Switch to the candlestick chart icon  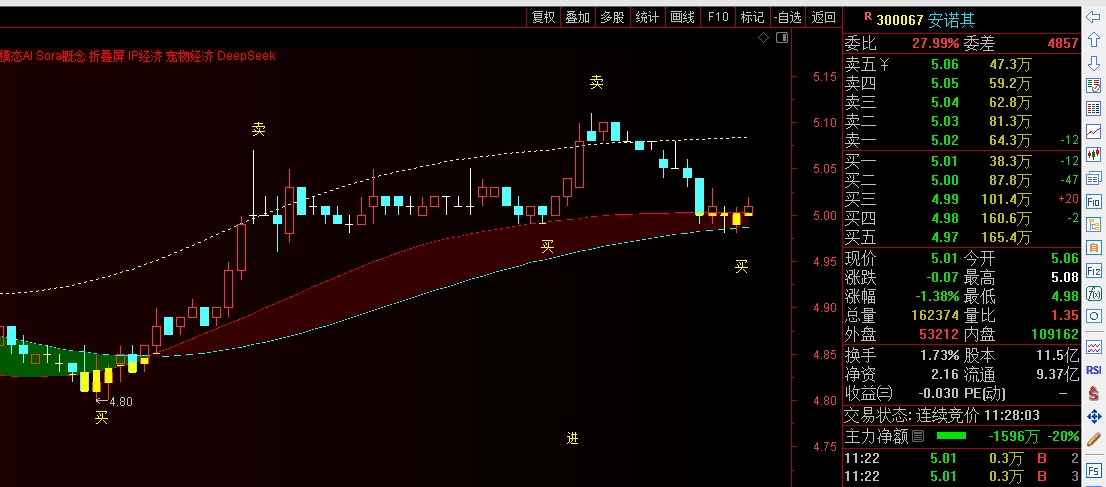(1094, 154)
